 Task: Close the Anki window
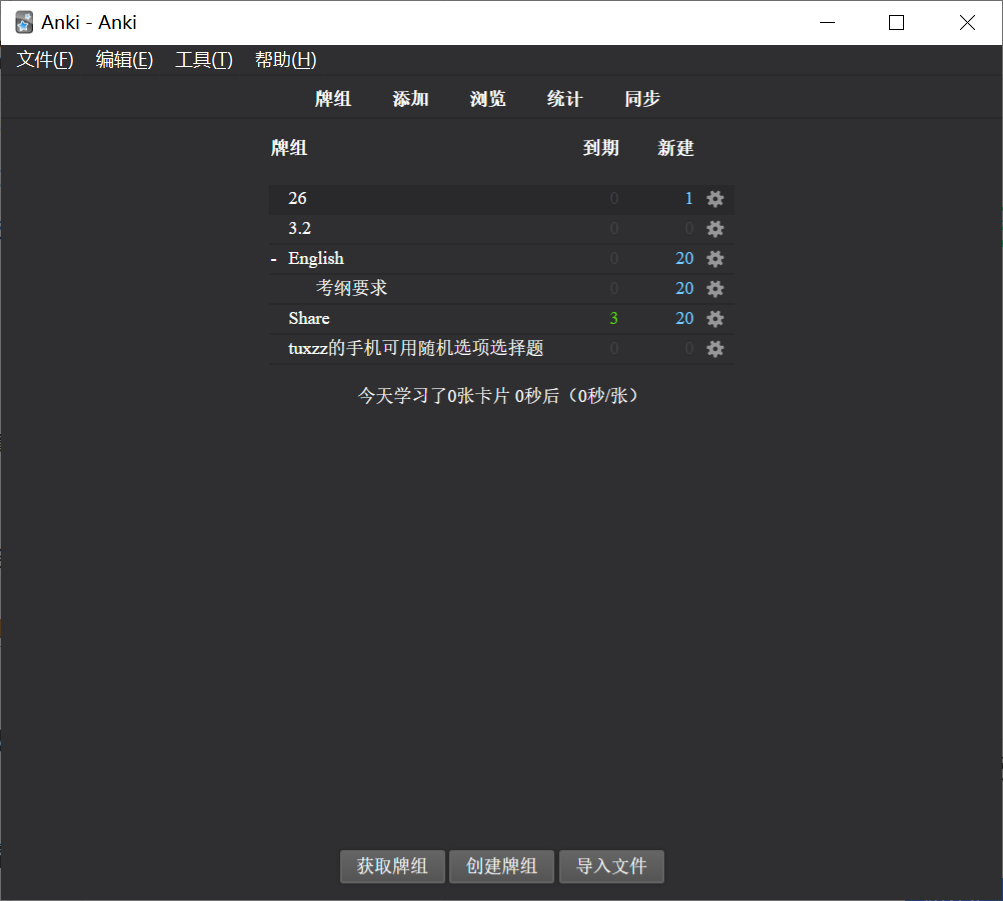pos(967,22)
